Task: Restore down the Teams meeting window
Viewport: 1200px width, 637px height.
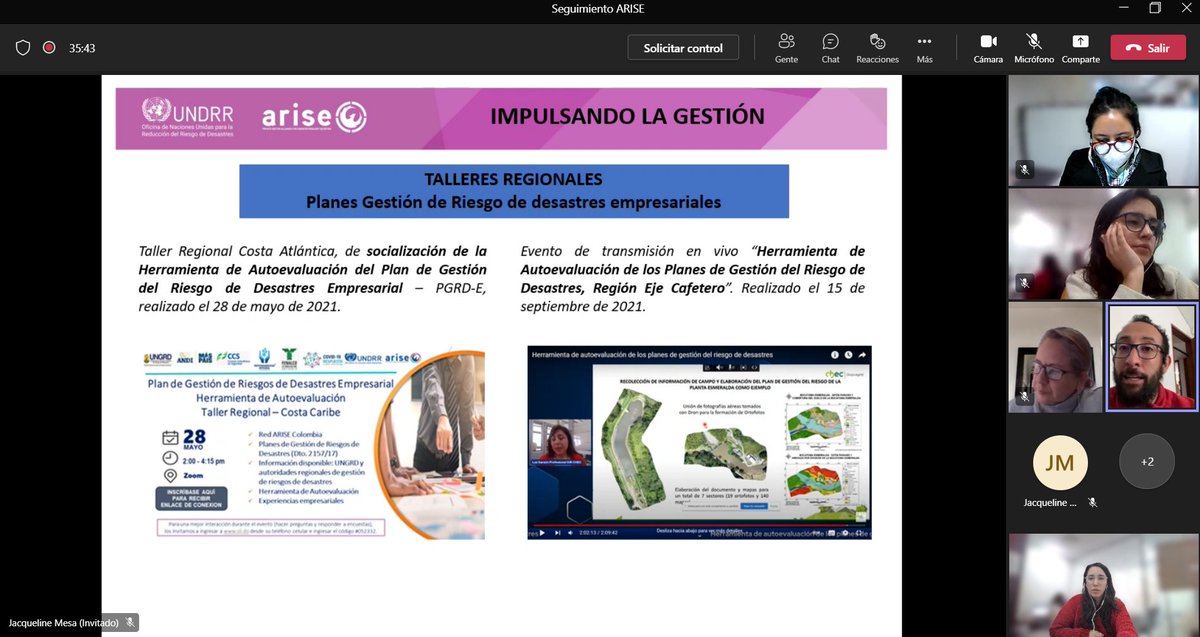Action: click(x=1155, y=8)
